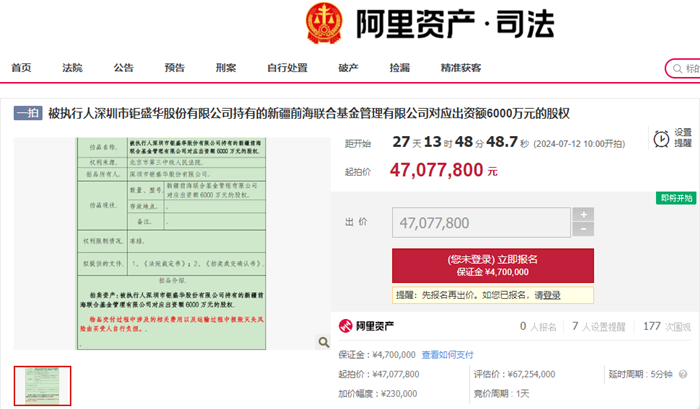700x409 pixels.
Task: Go to the 公告 section
Action: [x=124, y=68]
